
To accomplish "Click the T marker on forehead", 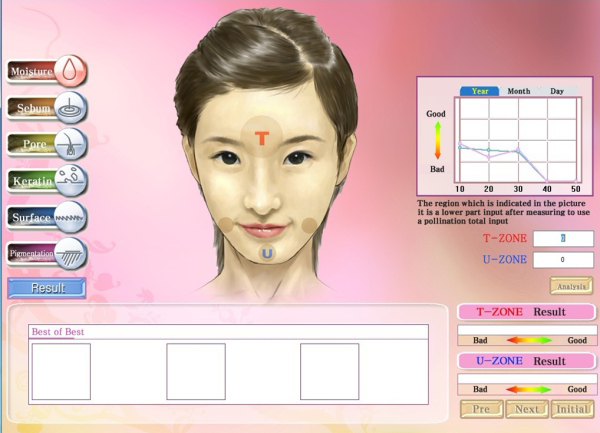I will 262,138.
